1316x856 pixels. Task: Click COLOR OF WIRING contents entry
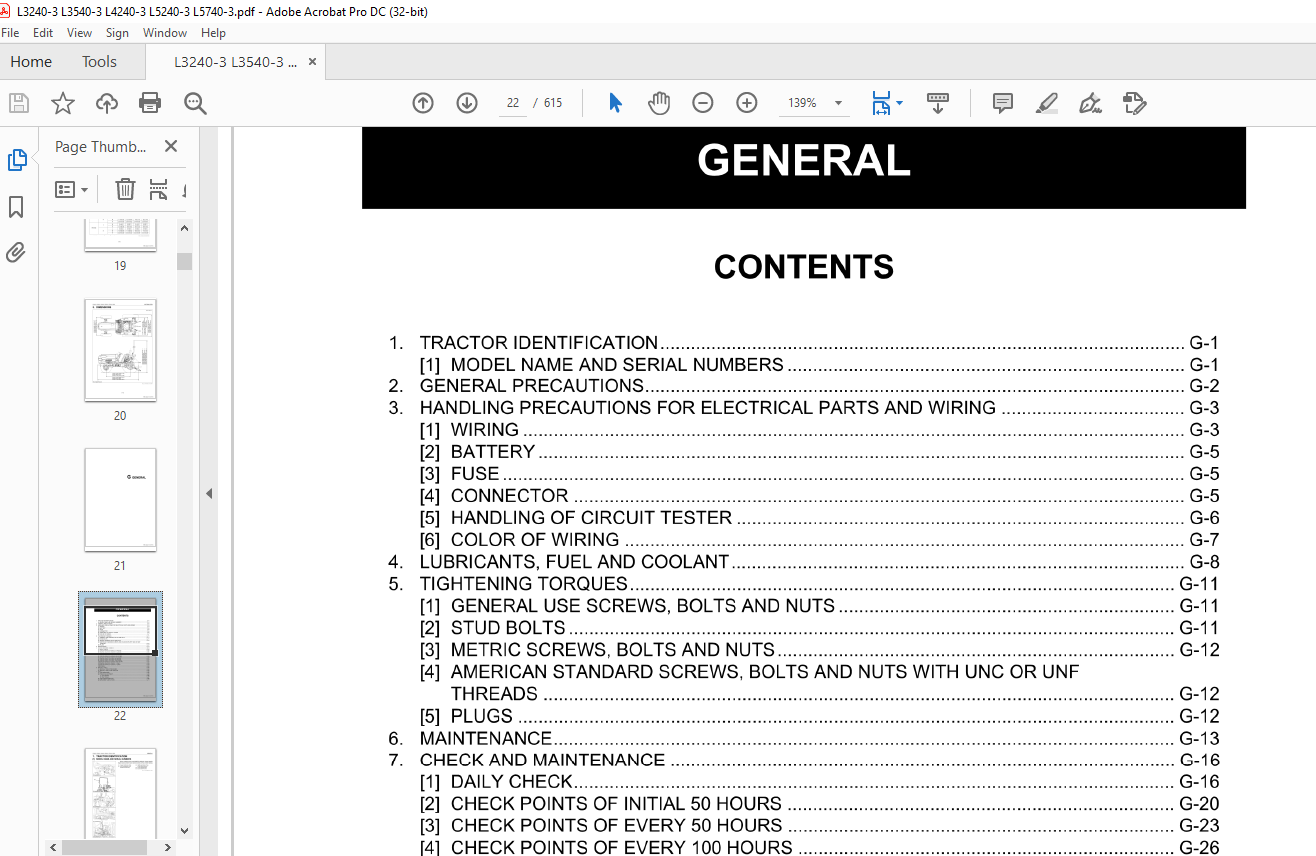coord(535,540)
